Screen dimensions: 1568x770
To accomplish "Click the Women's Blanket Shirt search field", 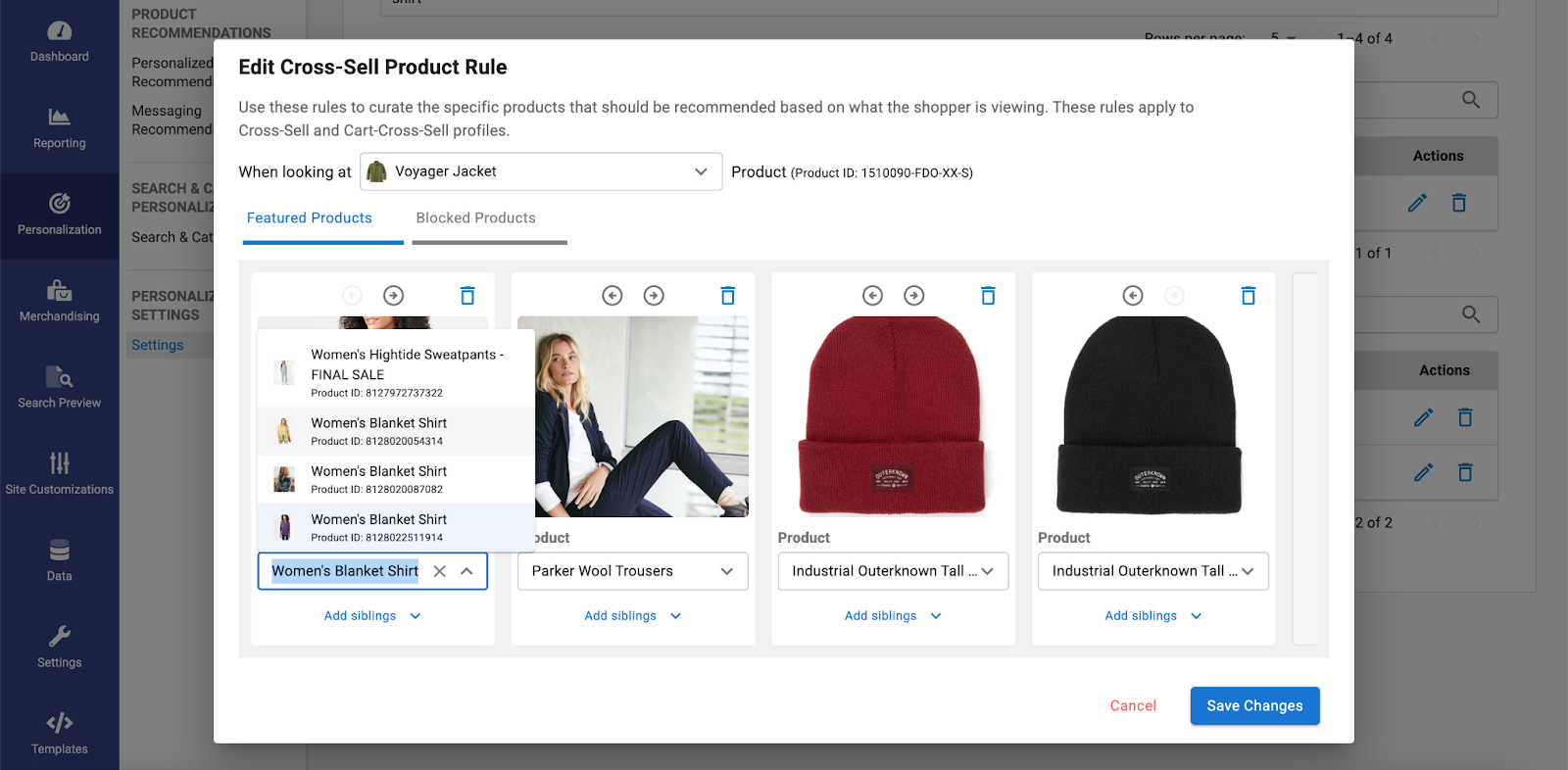I will (x=345, y=571).
